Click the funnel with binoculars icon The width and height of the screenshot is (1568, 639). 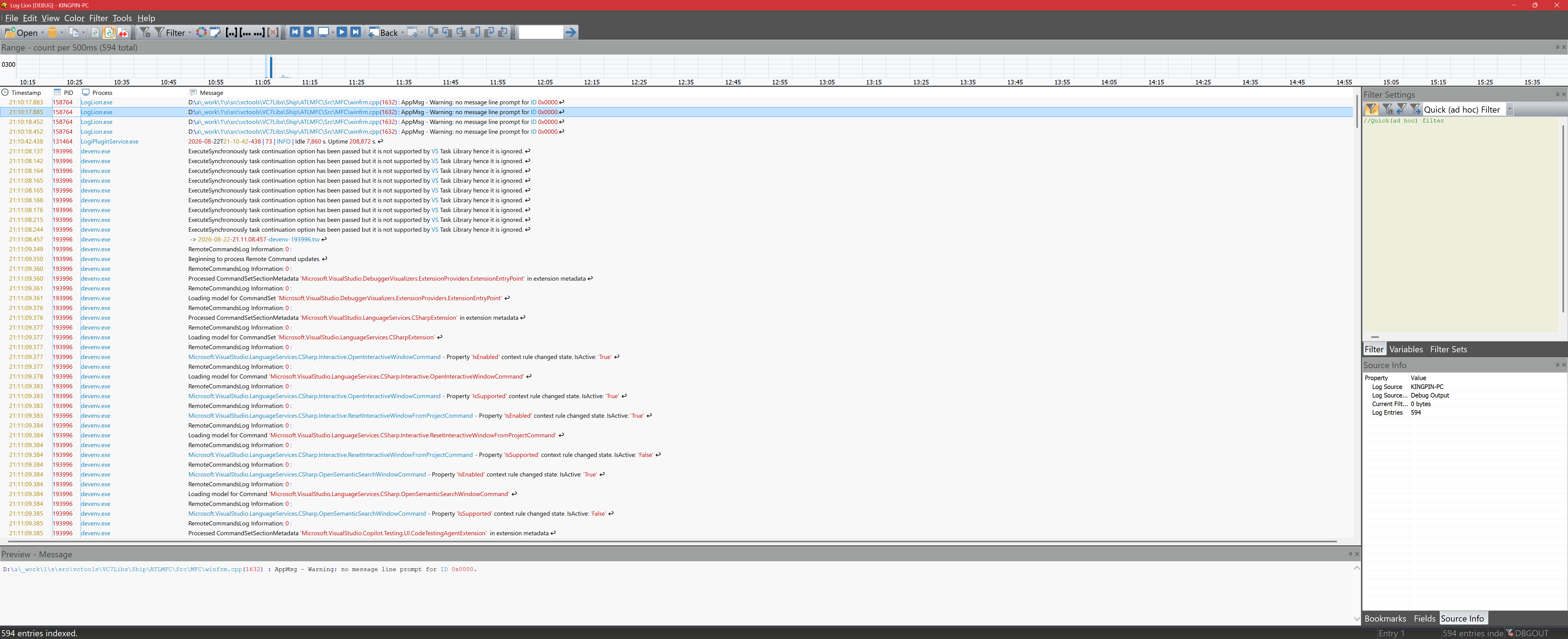[x=1388, y=109]
